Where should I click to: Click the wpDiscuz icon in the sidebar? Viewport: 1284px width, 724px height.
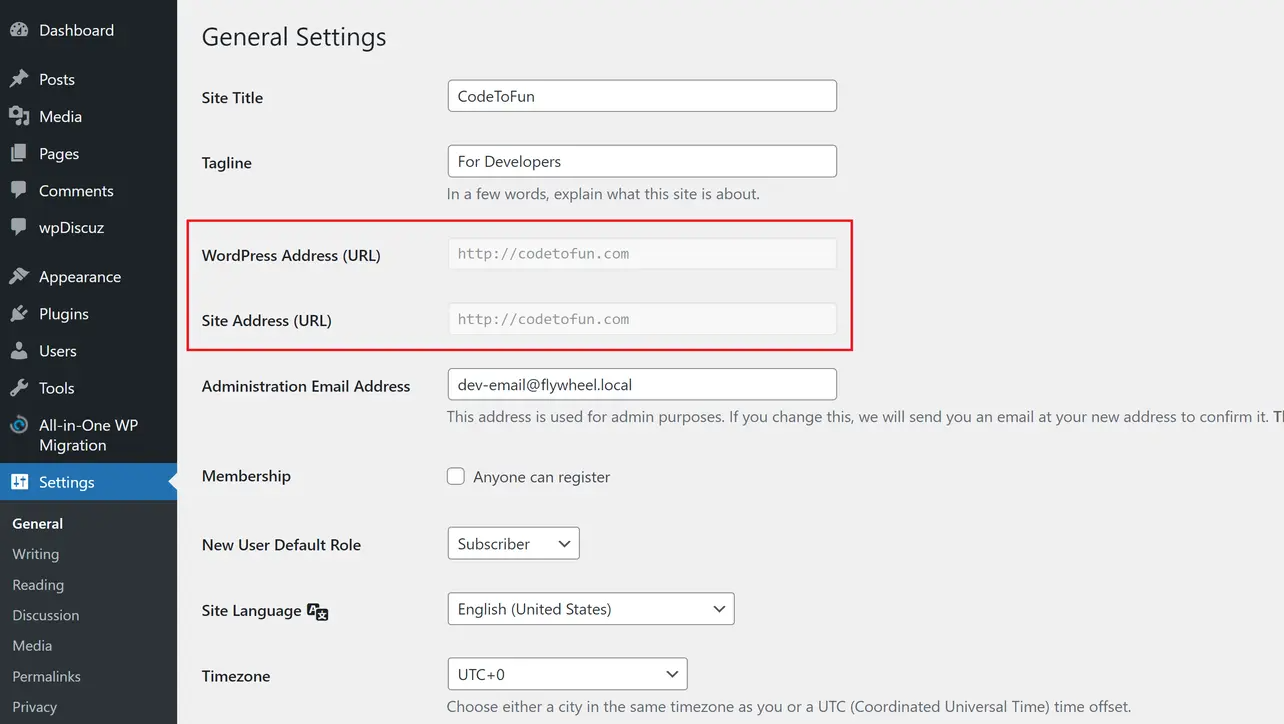coord(20,227)
